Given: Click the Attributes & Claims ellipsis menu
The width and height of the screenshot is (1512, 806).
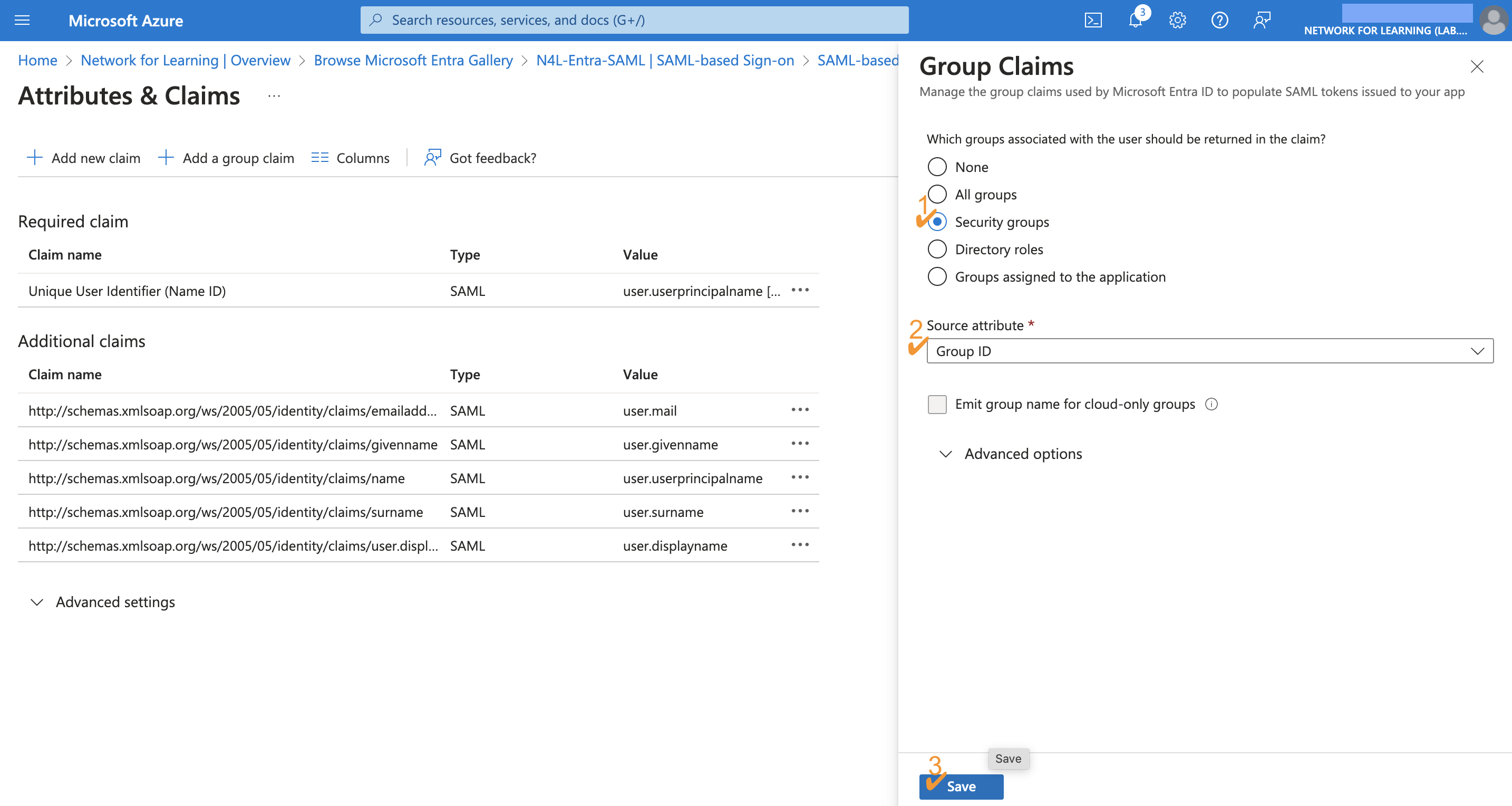Looking at the screenshot, I should click(x=273, y=95).
